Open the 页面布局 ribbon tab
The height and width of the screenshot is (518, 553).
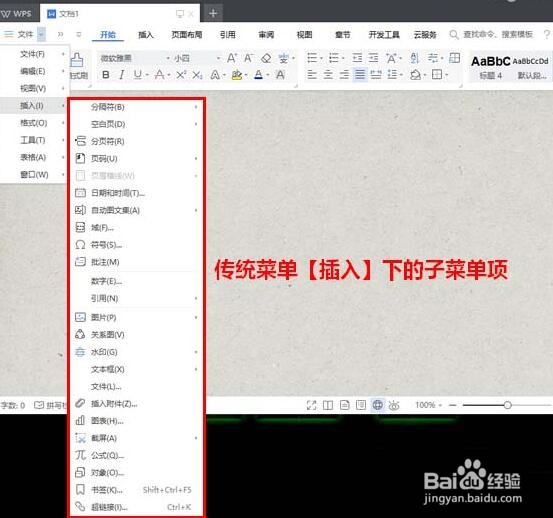187,35
